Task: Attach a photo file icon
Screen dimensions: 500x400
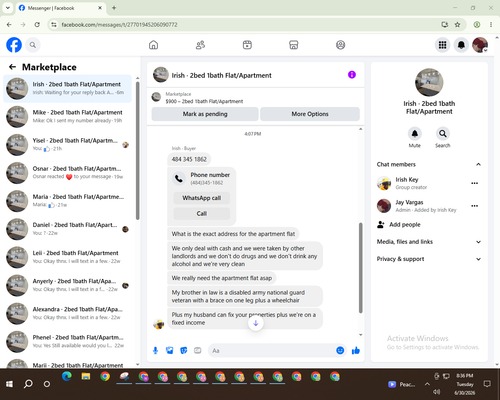Action: point(170,350)
